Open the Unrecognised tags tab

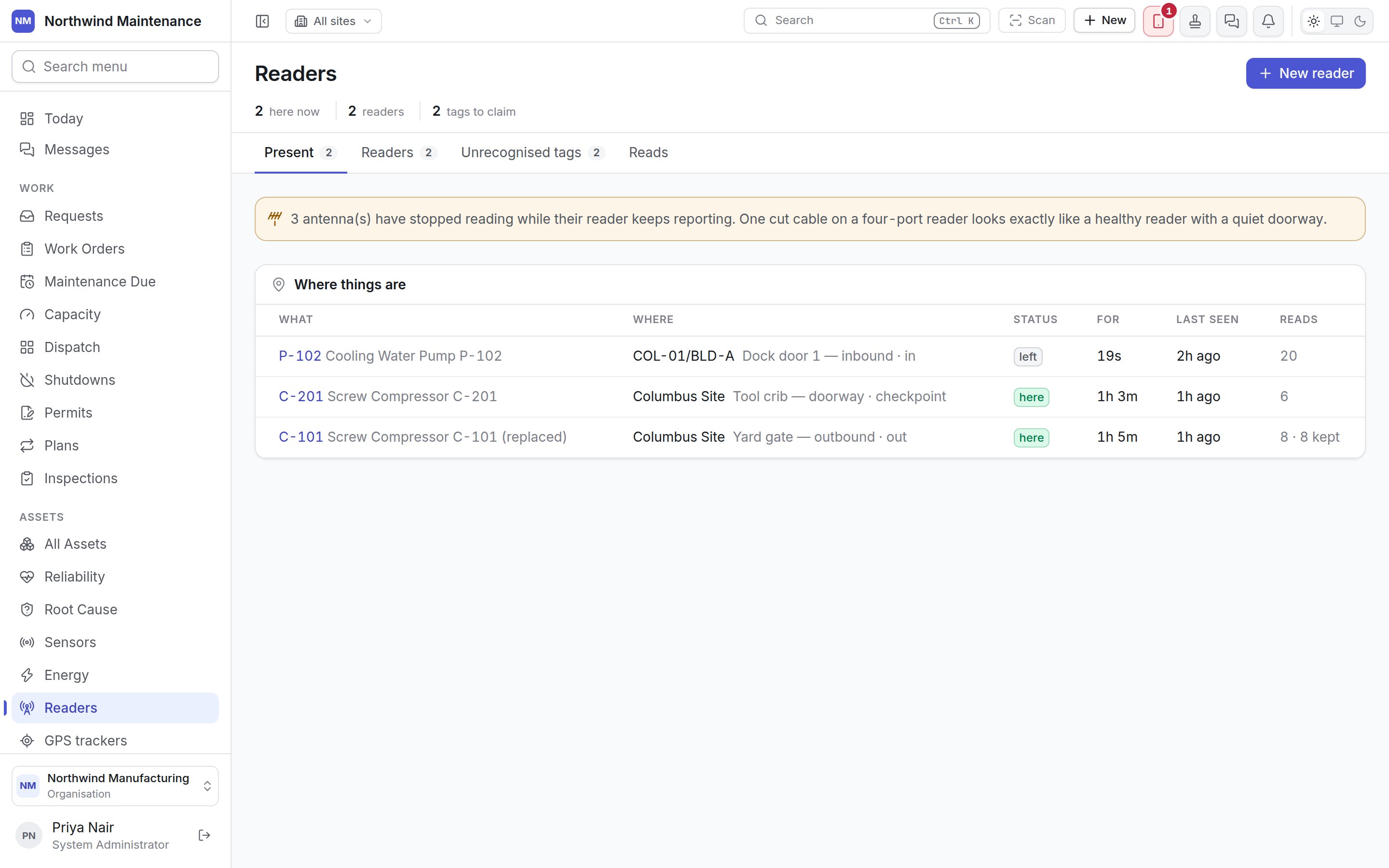pos(532,153)
